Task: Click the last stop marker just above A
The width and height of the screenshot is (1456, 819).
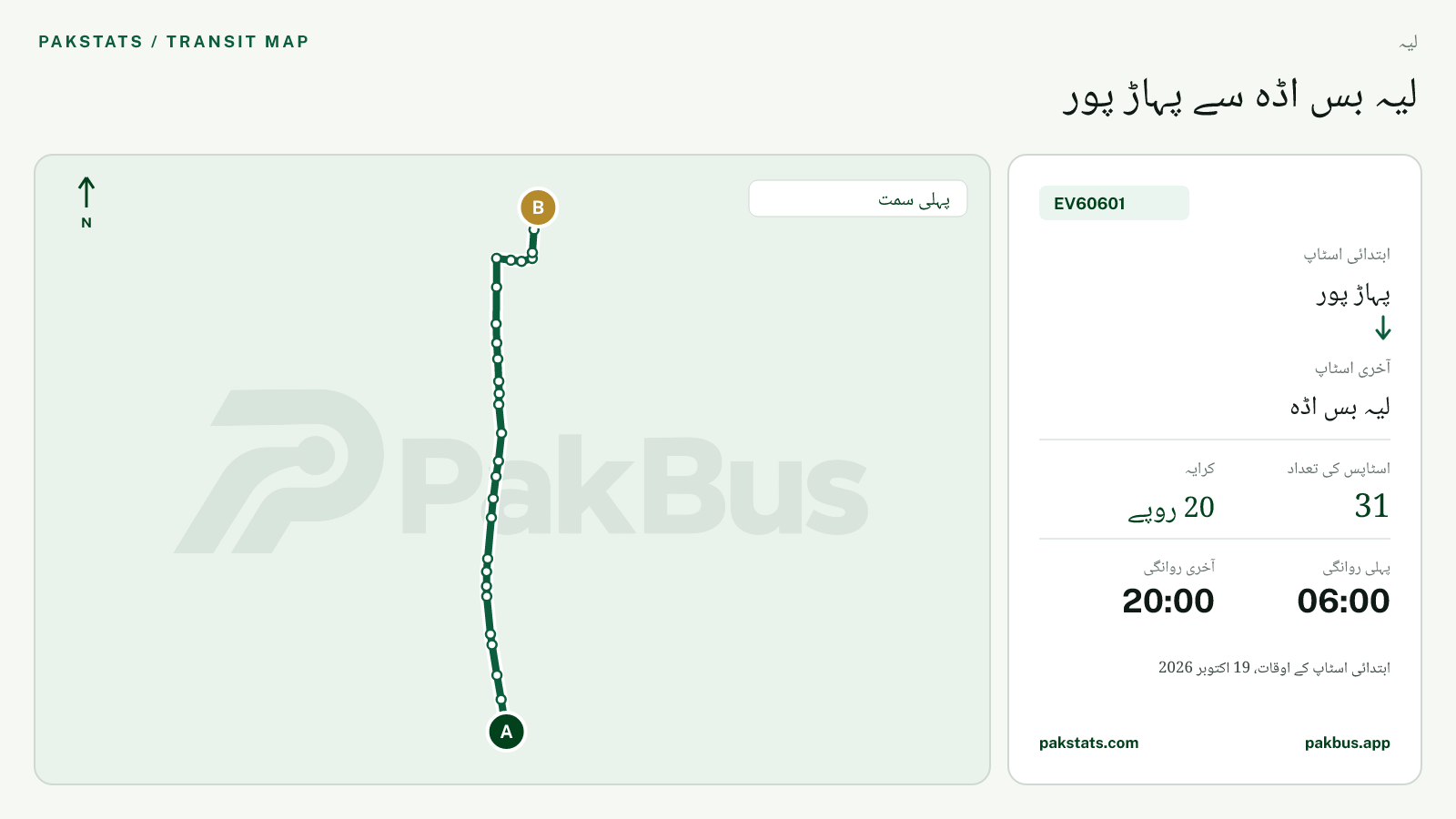Action: pos(501,700)
